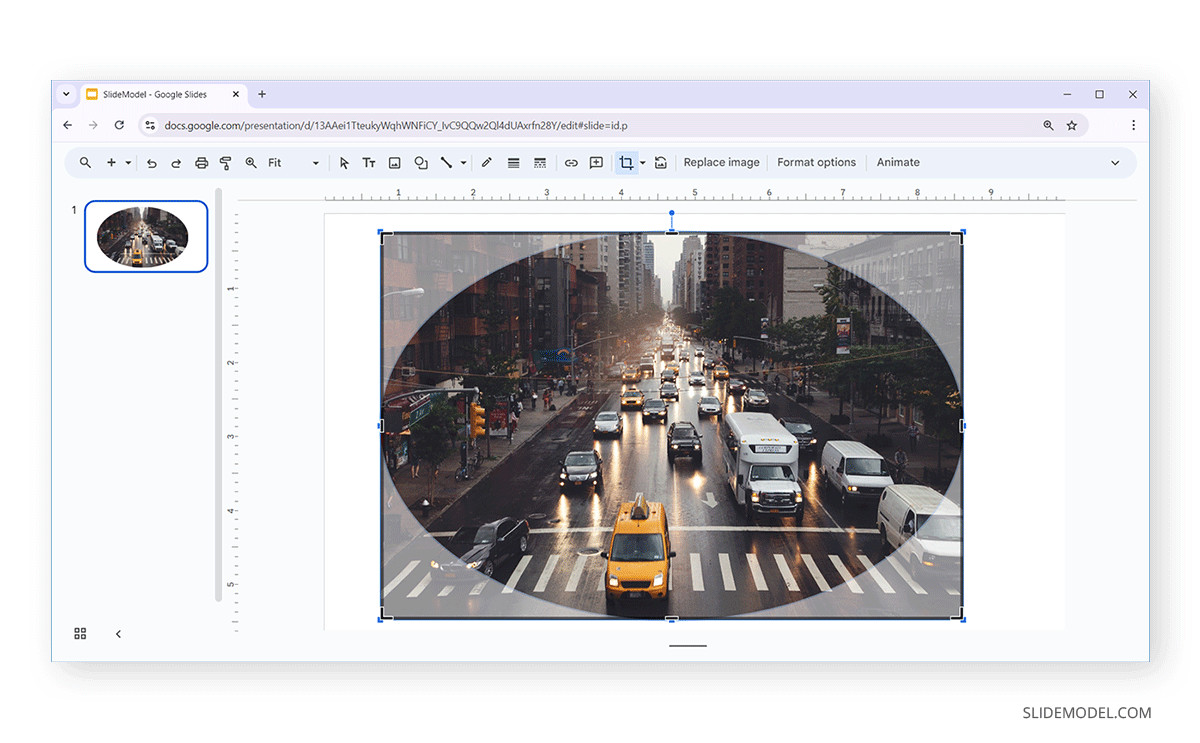Viewport: 1200px width, 743px height.
Task: Toggle the crop image tool
Action: pos(626,163)
